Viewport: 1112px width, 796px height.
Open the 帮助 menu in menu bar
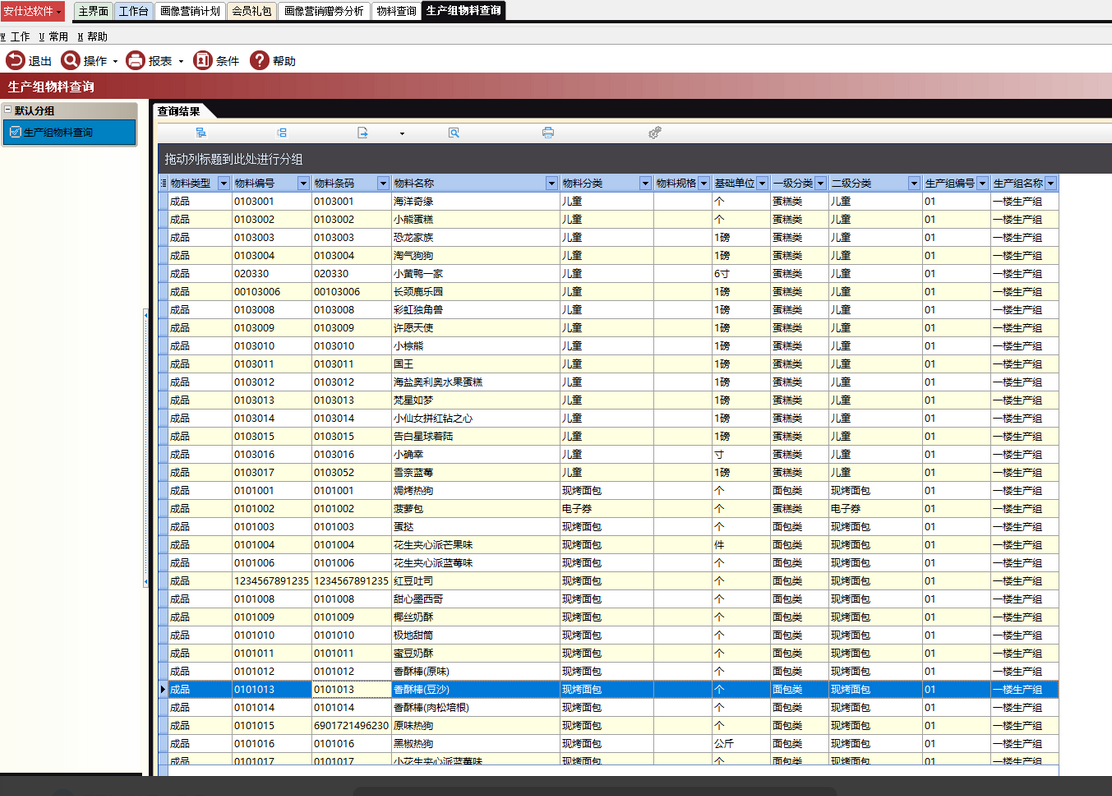point(93,37)
